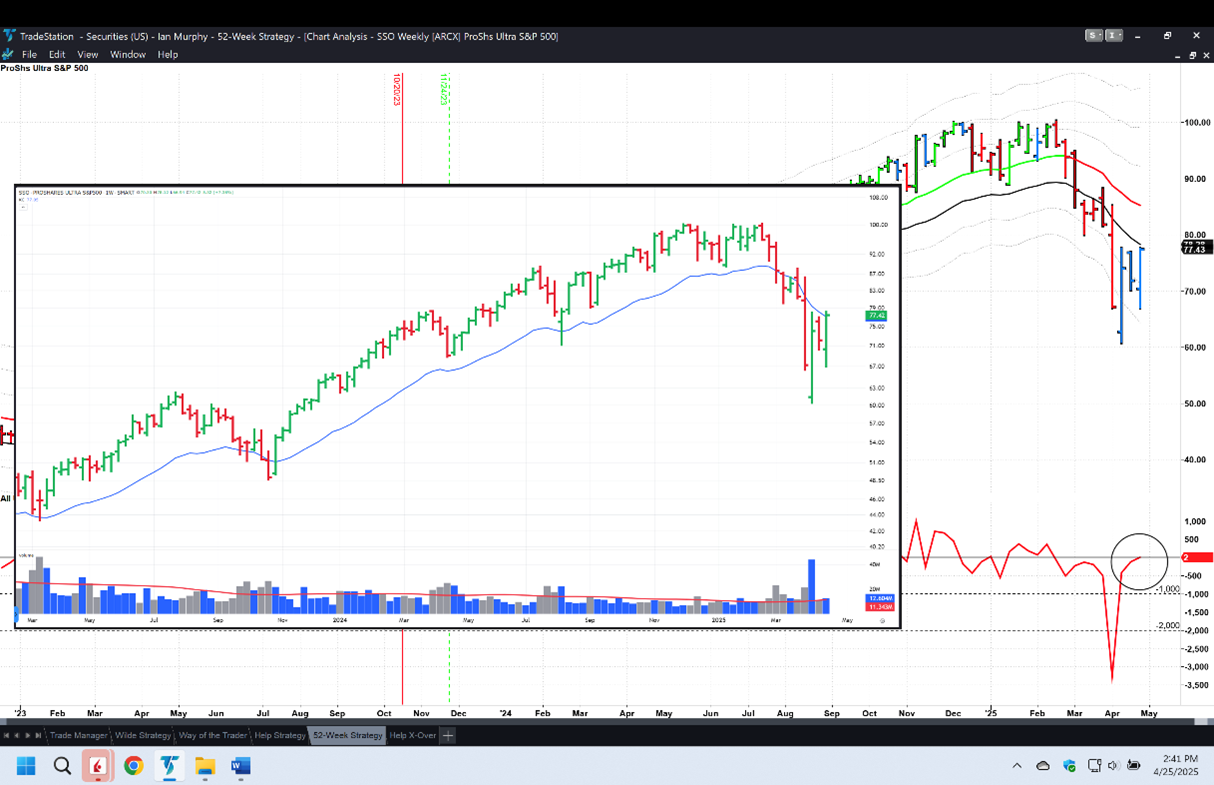Screen dimensions: 1214x785
Task: Open File Explorer from the taskbar
Action: [x=205, y=766]
